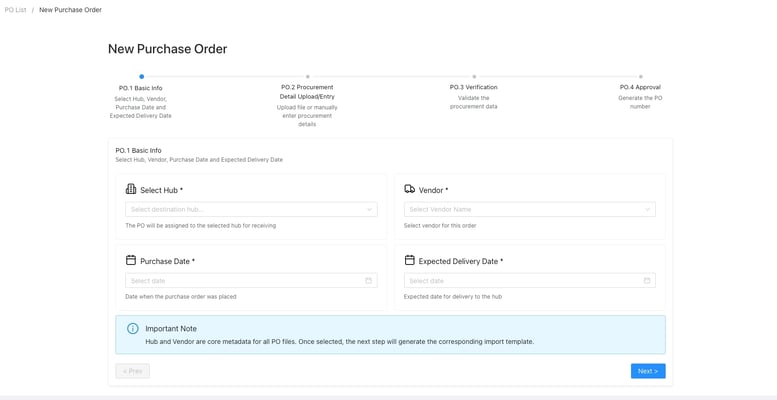Open date picker icon in Expected Delivery field

coord(647,281)
